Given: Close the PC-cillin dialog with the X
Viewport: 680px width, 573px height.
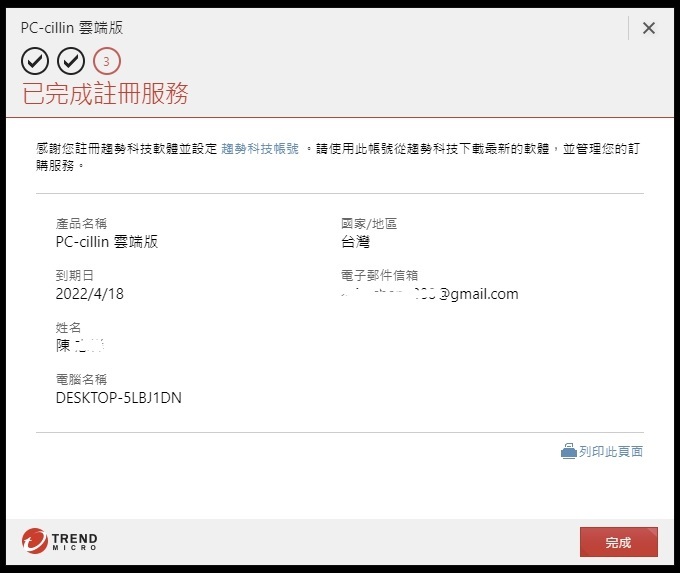Looking at the screenshot, I should 649,28.
